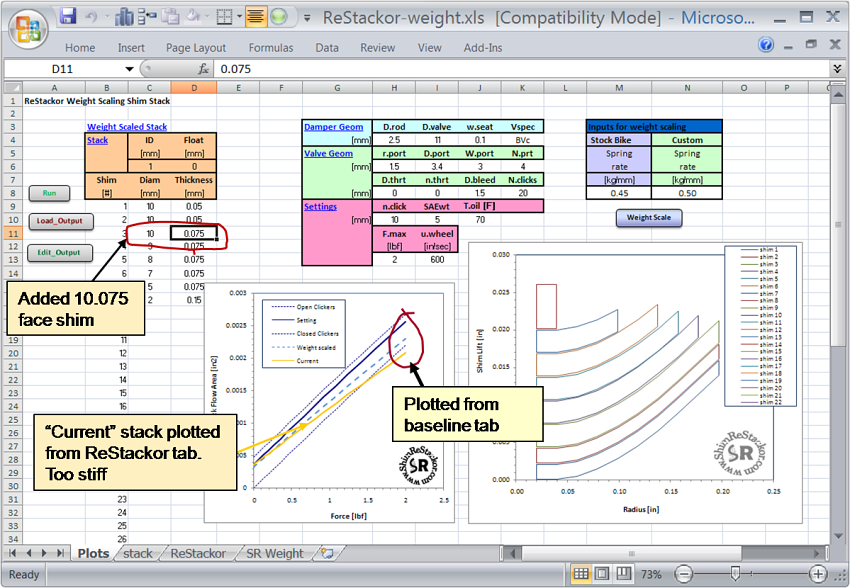The image size is (850, 588).
Task: Open the Add-Ins ribbon tab
Action: tap(482, 48)
